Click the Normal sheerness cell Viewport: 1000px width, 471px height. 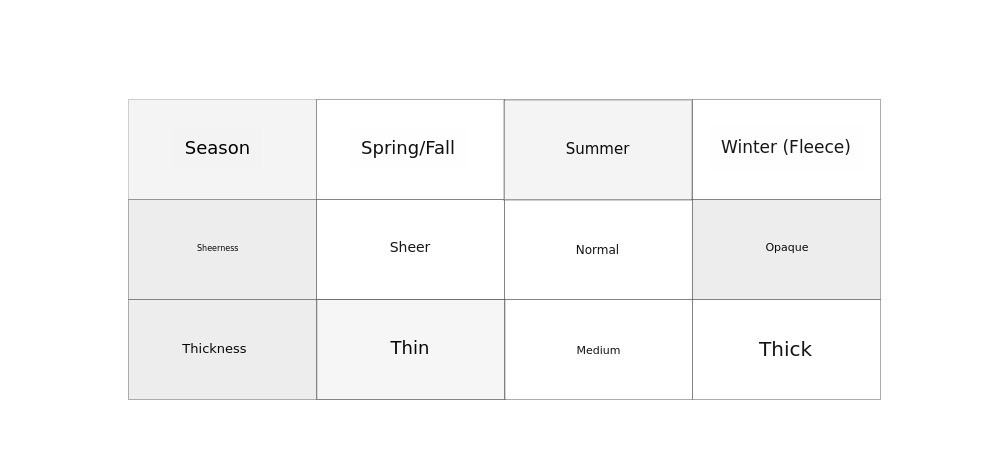(598, 249)
